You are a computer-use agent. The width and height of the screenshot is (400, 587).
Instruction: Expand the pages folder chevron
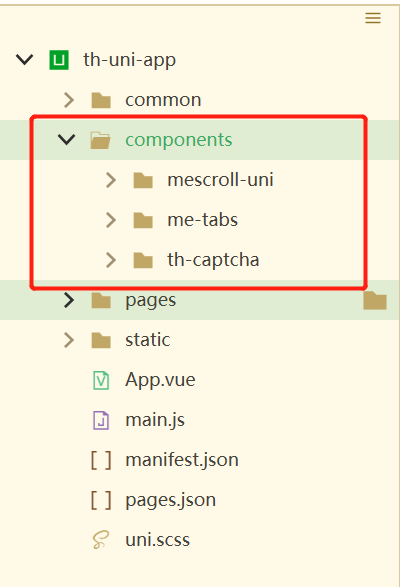pyautogui.click(x=69, y=300)
